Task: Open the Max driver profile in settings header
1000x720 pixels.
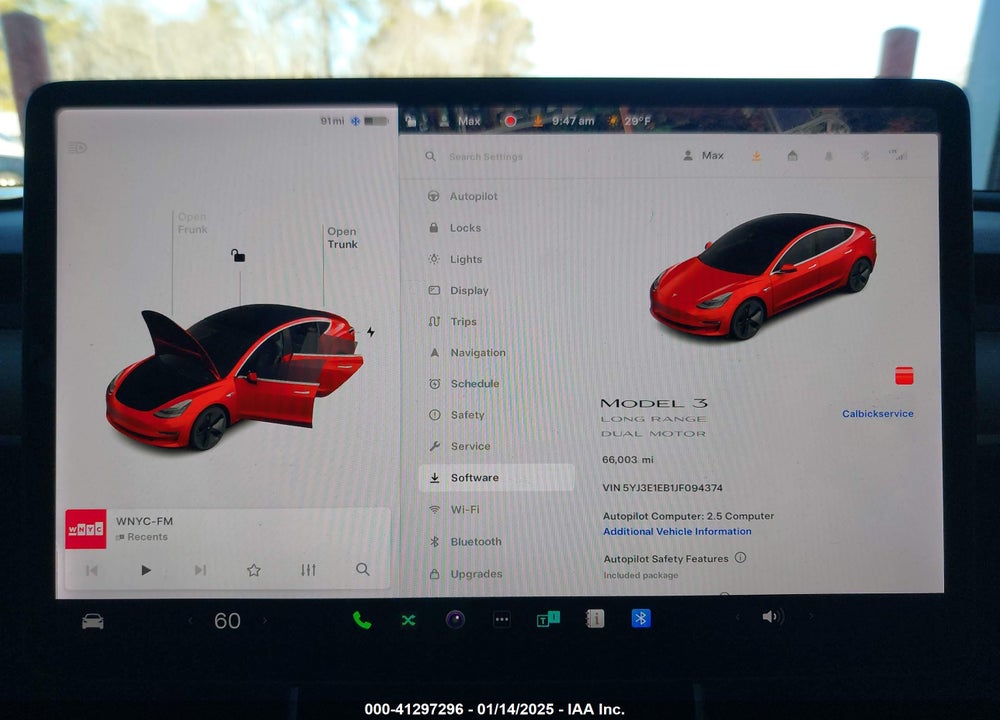Action: coord(703,156)
